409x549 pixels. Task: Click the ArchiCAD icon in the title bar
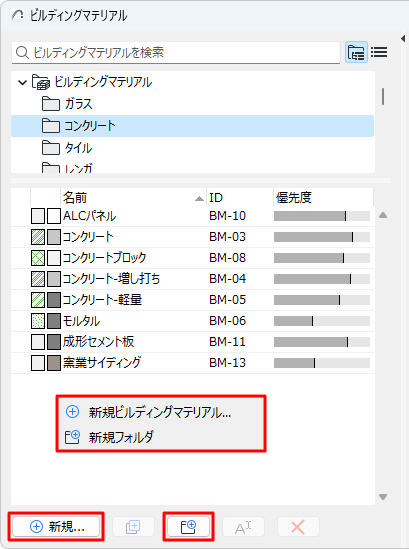pos(17,15)
